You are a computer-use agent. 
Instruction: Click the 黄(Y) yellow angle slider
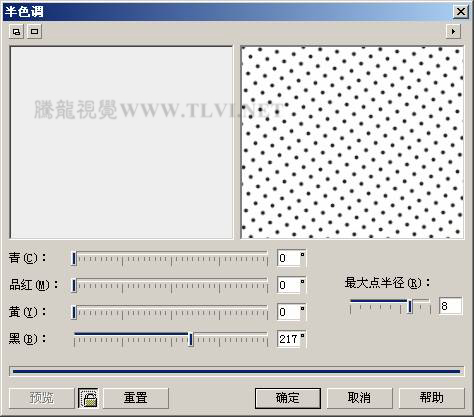[x=170, y=312]
